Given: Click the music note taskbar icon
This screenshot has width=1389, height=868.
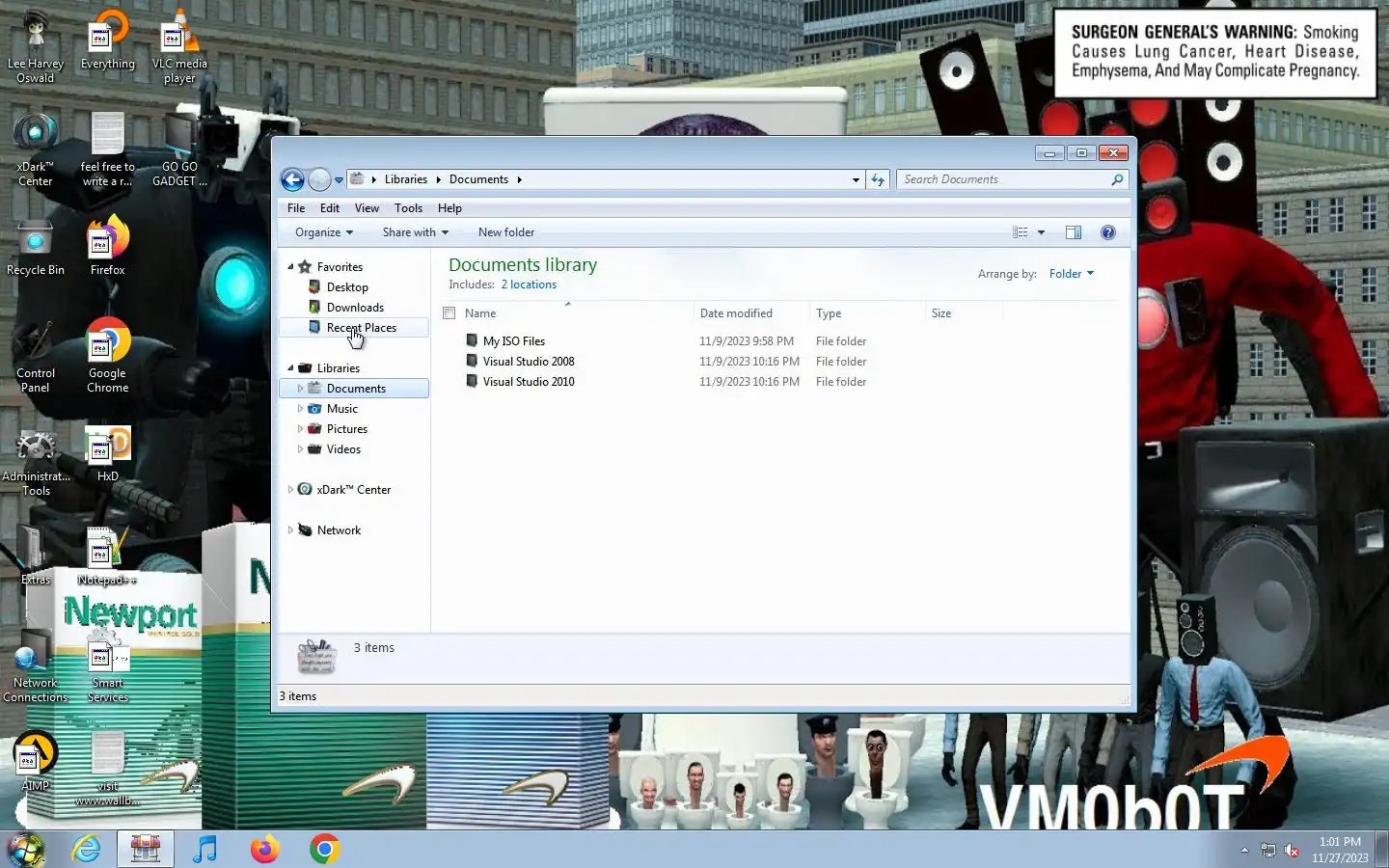Looking at the screenshot, I should 204,849.
